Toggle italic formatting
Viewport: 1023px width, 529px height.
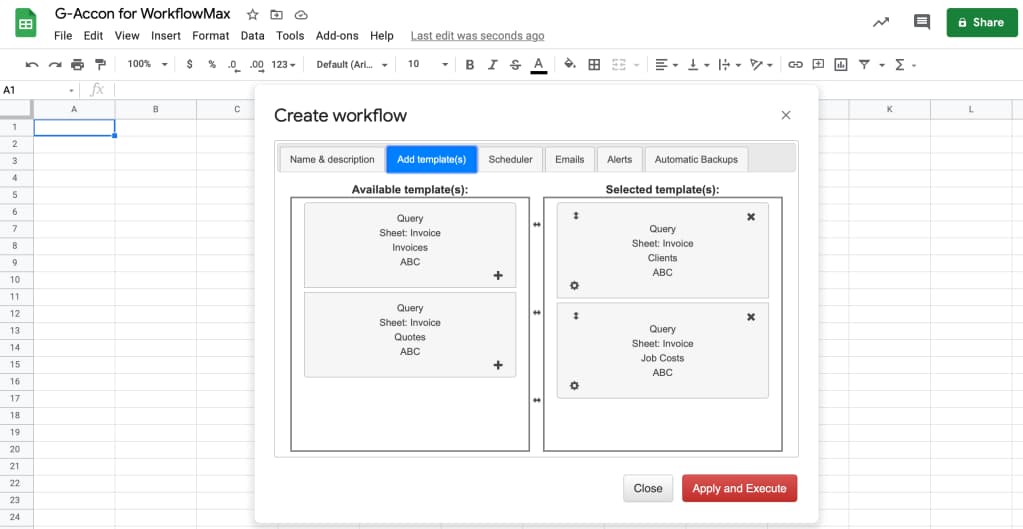[493, 65]
